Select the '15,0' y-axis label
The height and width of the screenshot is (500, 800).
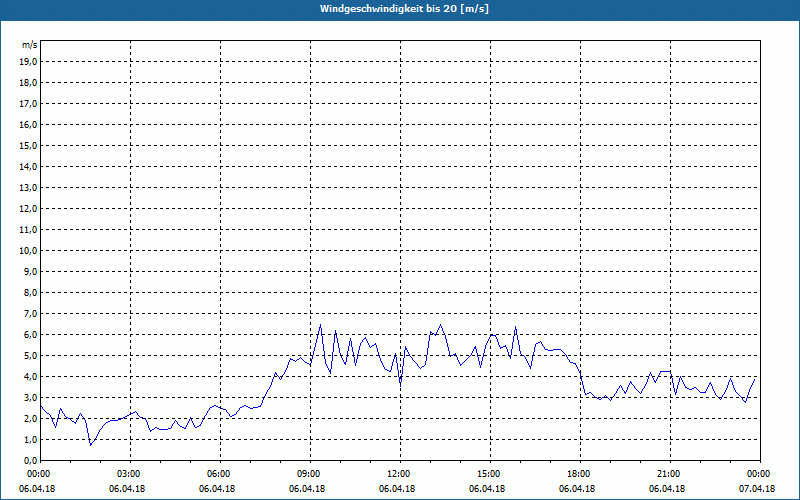(x=29, y=145)
